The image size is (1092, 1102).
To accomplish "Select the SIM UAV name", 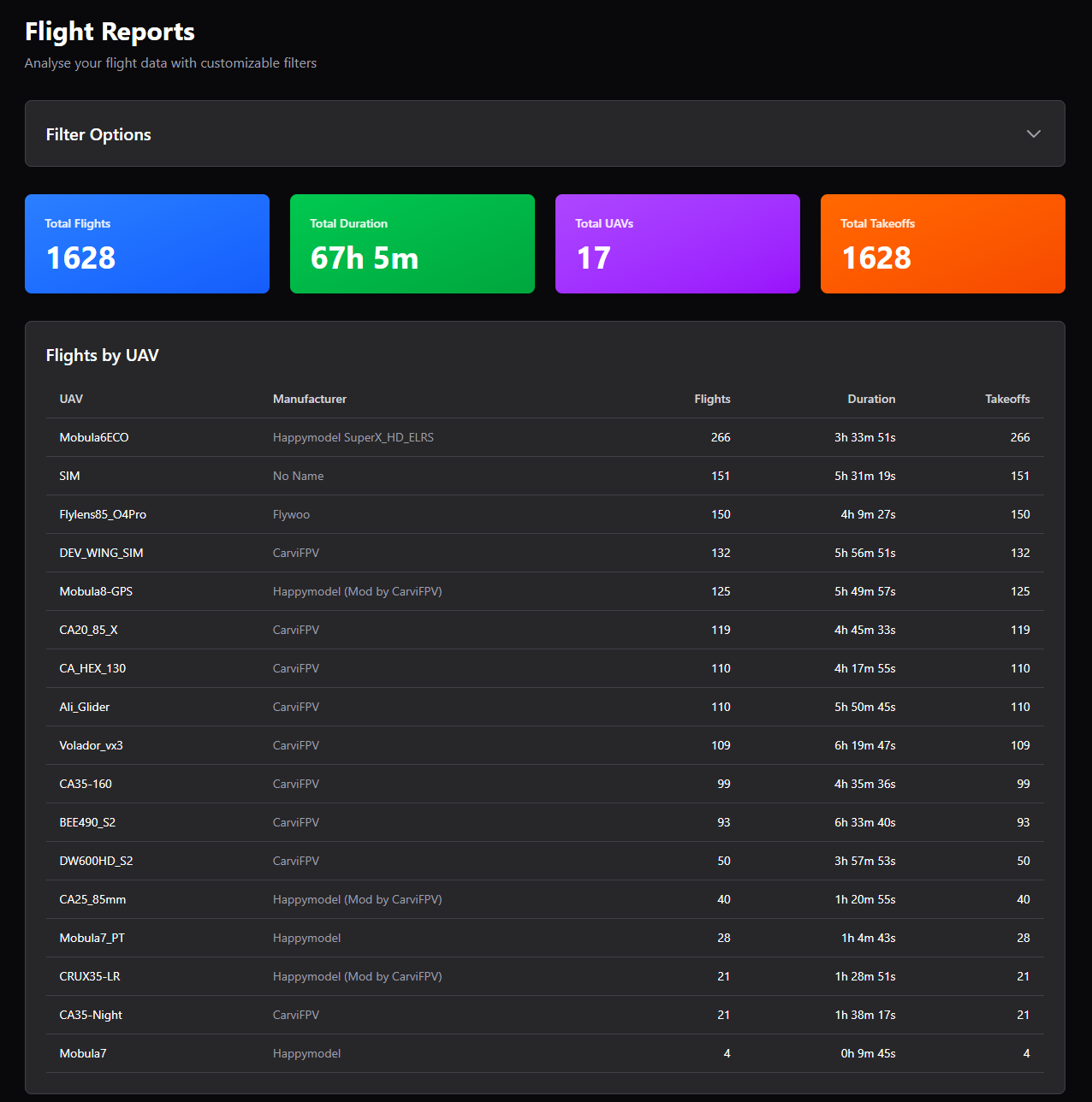I will 69,476.
